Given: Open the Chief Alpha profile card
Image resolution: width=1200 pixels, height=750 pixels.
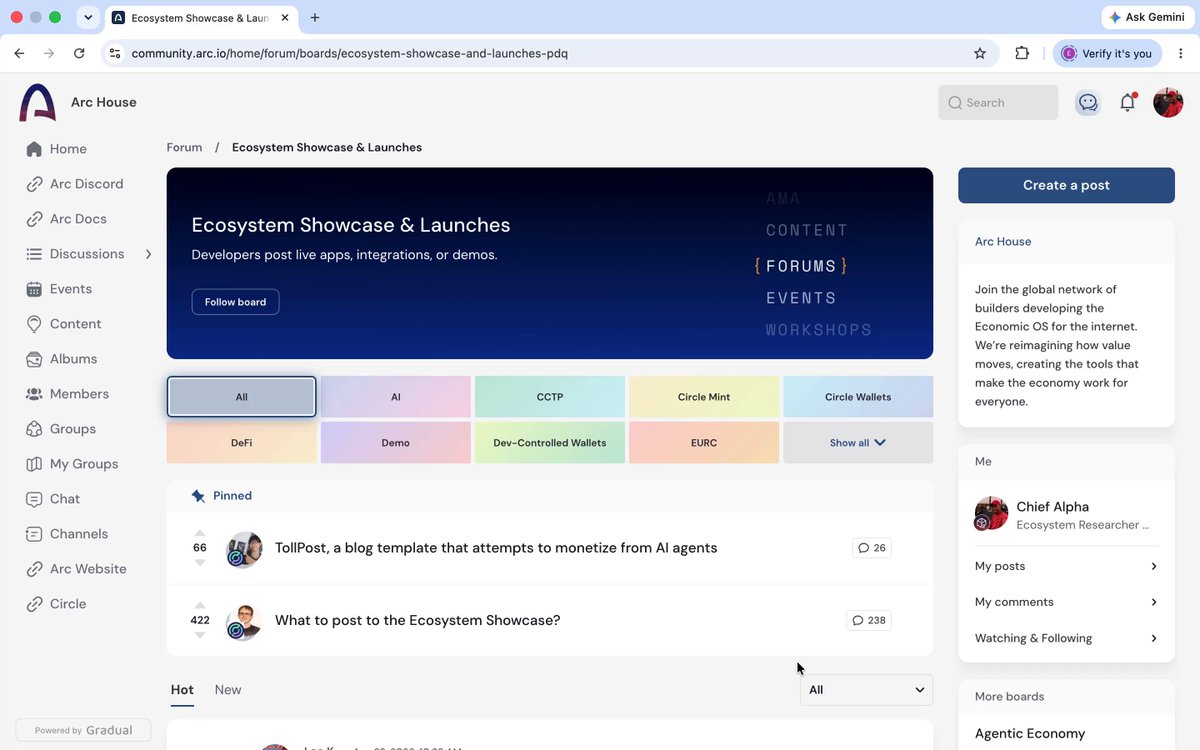Looking at the screenshot, I should (1066, 514).
